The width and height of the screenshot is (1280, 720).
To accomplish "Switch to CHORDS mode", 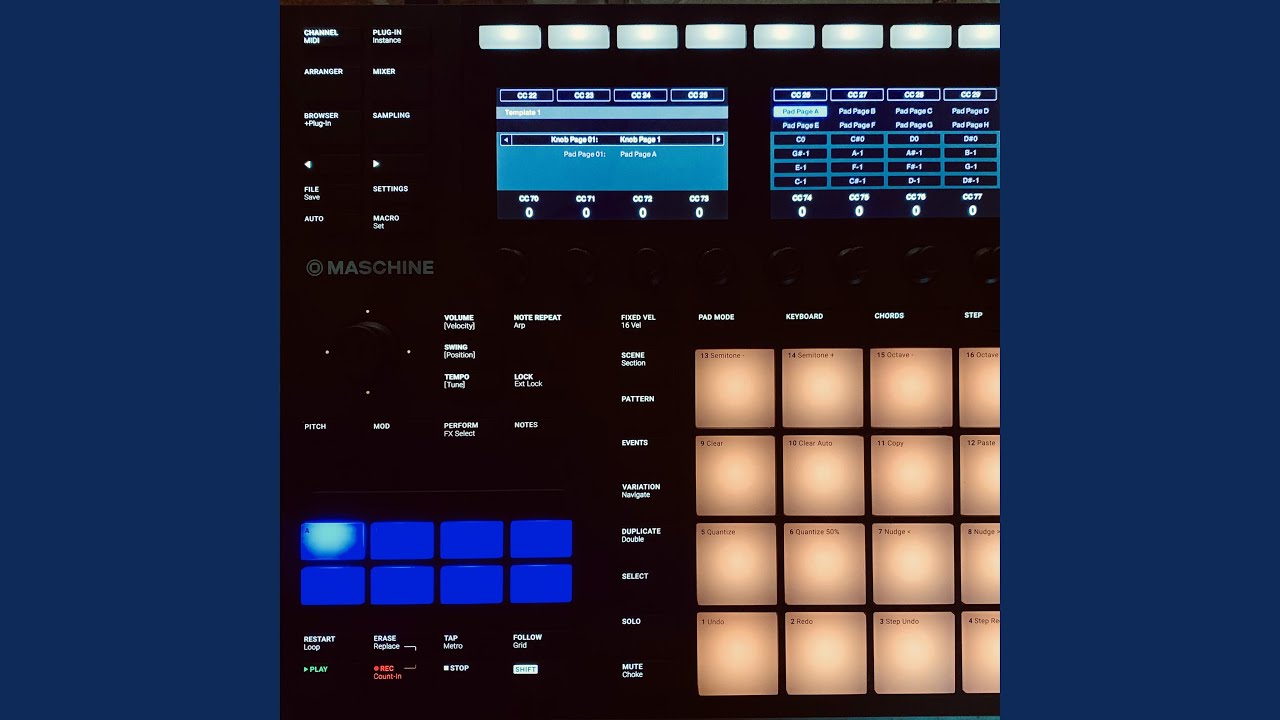I will tap(889, 315).
